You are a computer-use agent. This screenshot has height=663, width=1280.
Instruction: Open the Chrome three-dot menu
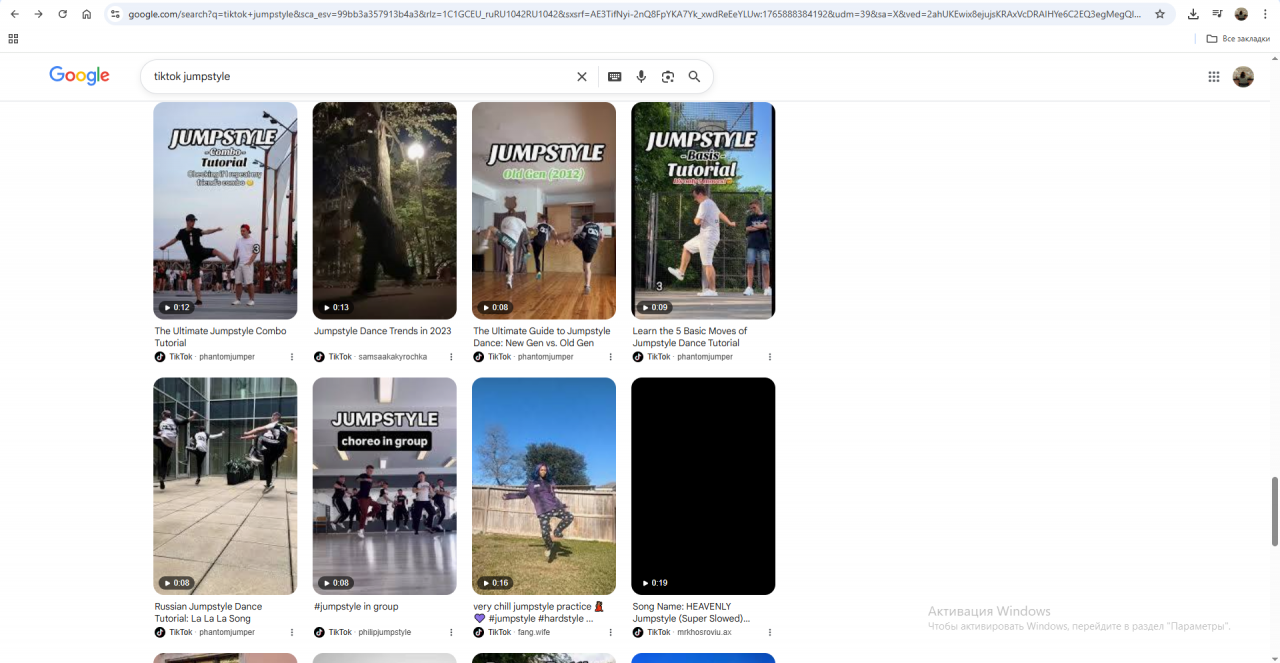[1264, 14]
